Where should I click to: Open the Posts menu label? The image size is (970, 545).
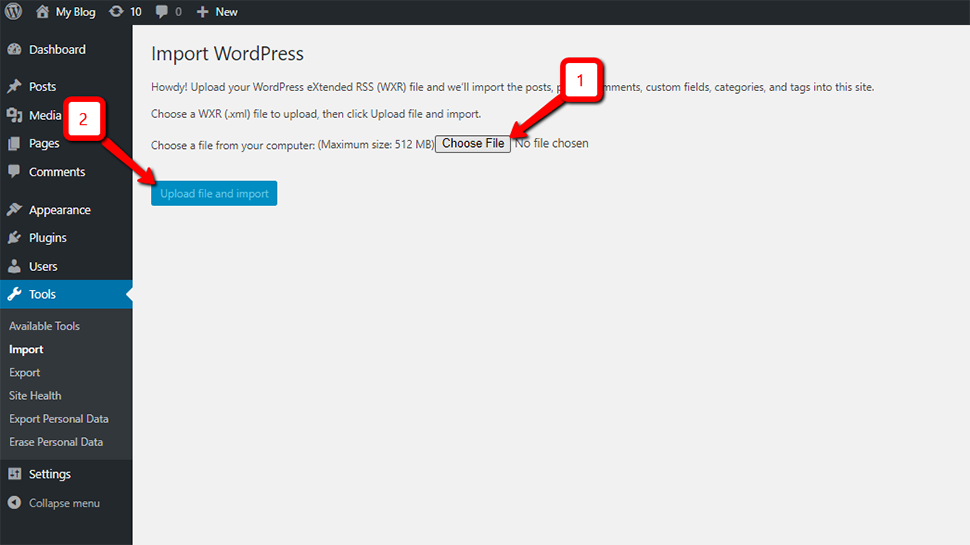pos(43,87)
